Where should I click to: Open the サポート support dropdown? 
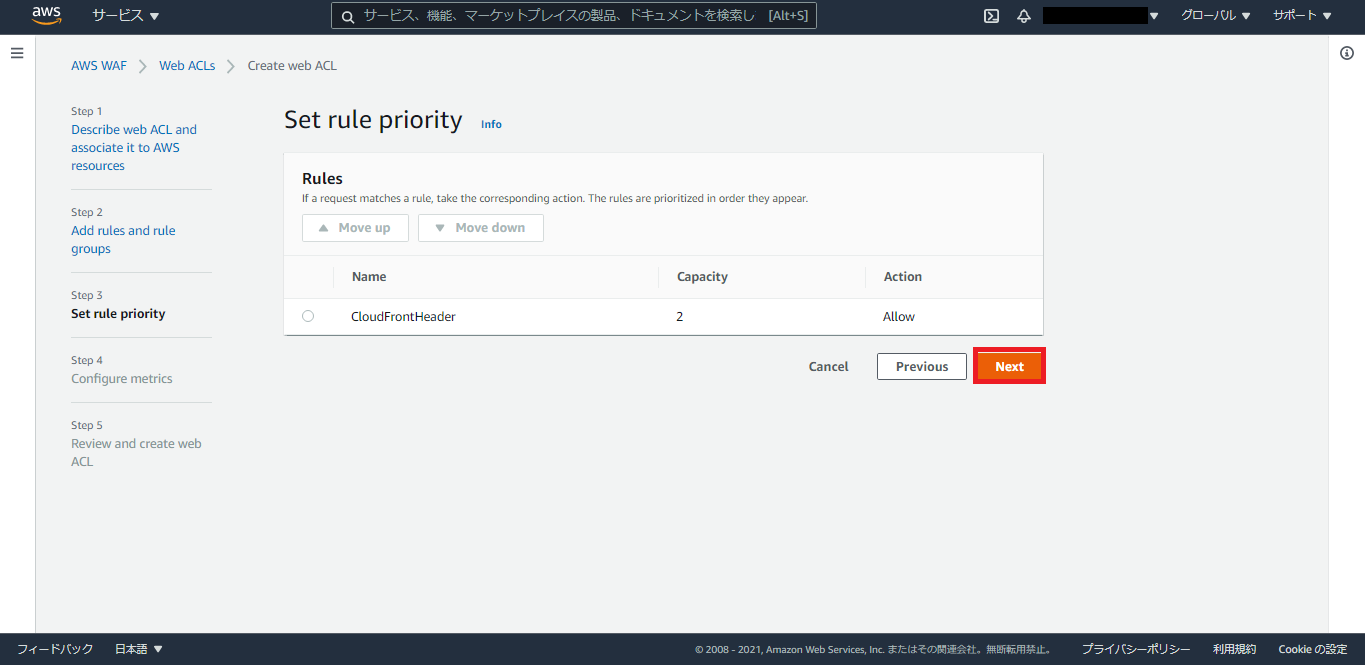(1302, 16)
